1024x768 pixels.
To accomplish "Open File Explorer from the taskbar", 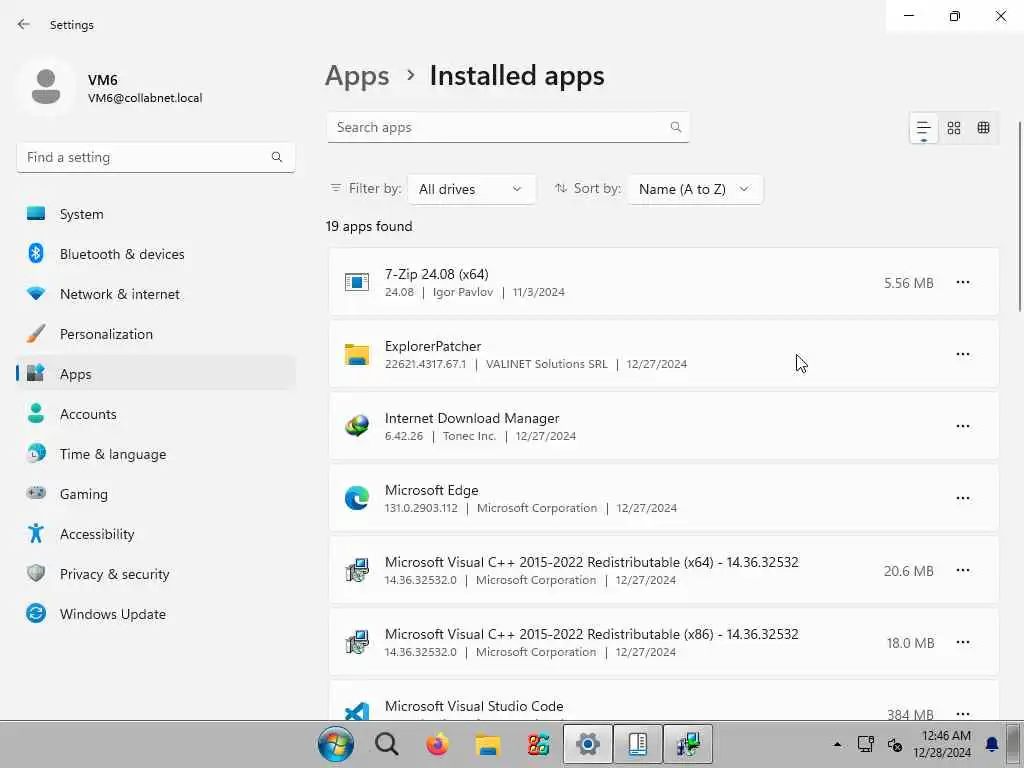I will click(x=487, y=744).
